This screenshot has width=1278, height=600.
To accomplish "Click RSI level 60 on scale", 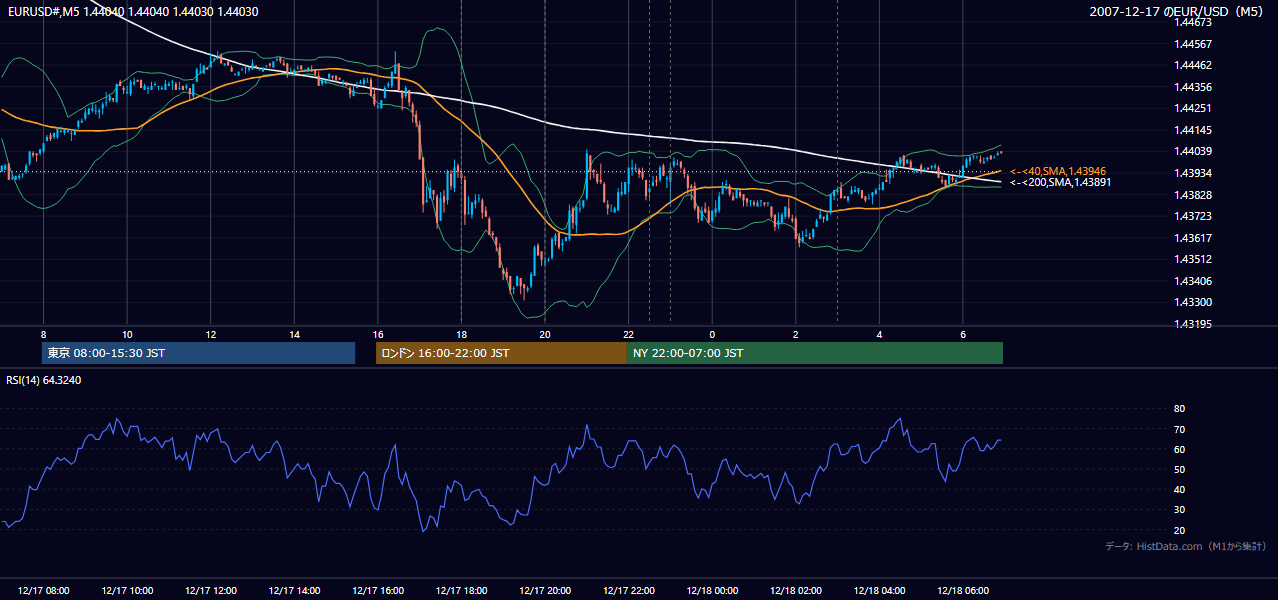I will point(1179,450).
